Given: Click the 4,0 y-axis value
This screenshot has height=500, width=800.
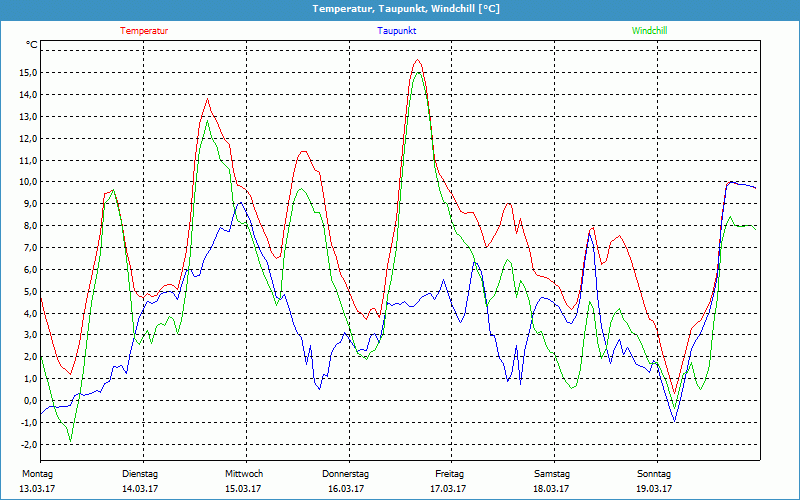Looking at the screenshot, I should coord(31,313).
